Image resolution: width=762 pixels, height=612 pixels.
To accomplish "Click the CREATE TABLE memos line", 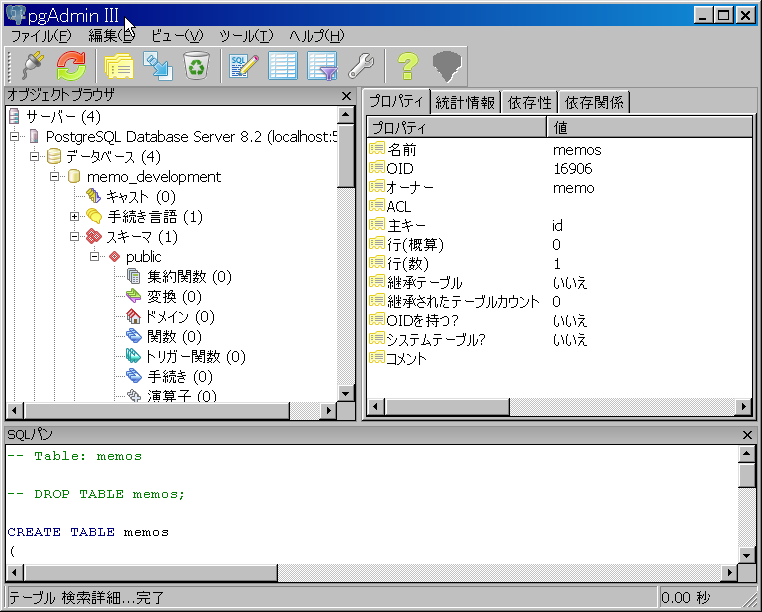I will 88,532.
